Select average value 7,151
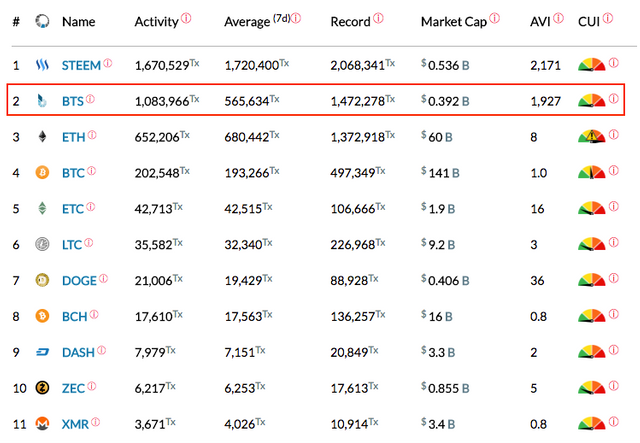 pos(240,352)
